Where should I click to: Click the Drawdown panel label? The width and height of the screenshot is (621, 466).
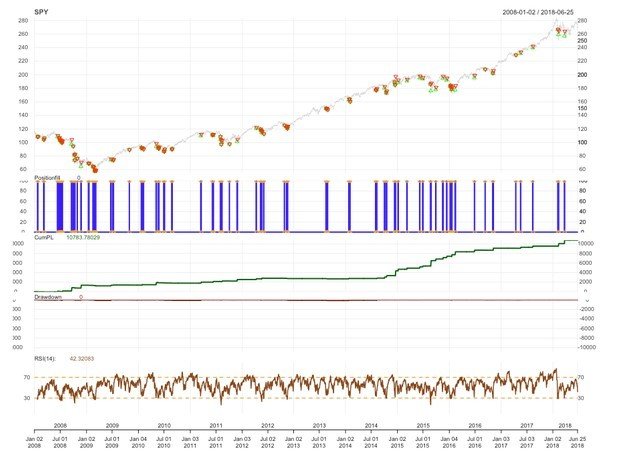48,297
